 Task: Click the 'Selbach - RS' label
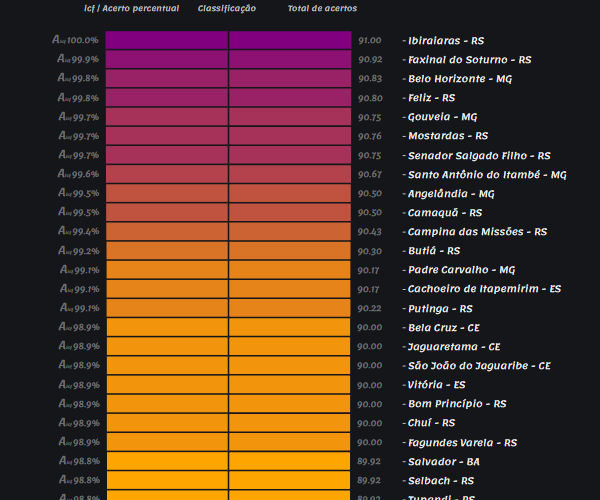[x=441, y=481]
